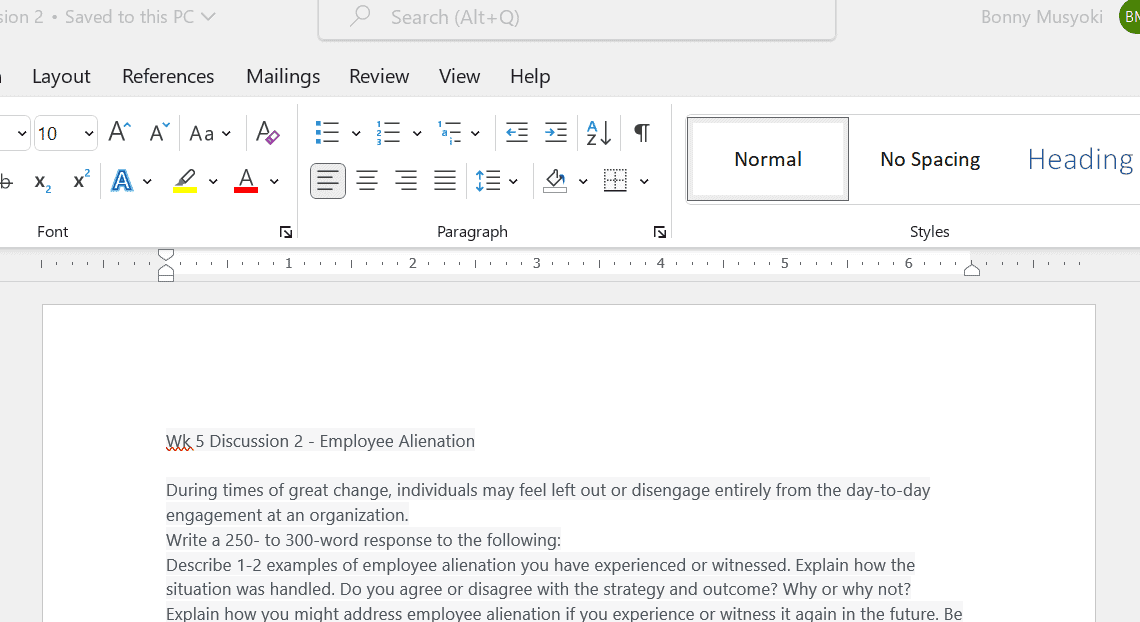Click in the Search box
The width and height of the screenshot is (1140, 622).
point(576,17)
